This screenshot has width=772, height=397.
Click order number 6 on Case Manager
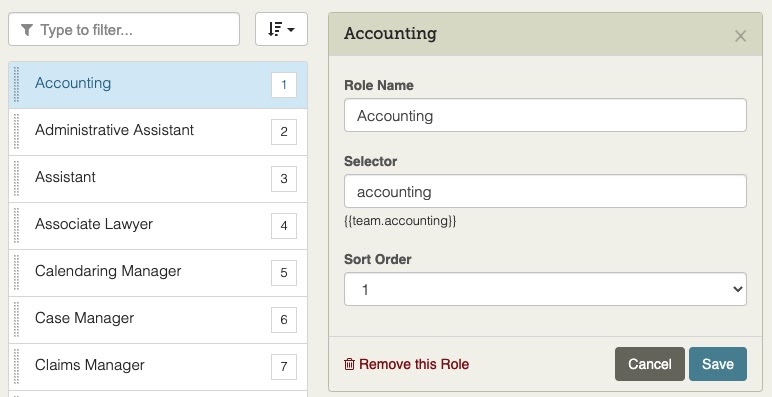pyautogui.click(x=284, y=320)
